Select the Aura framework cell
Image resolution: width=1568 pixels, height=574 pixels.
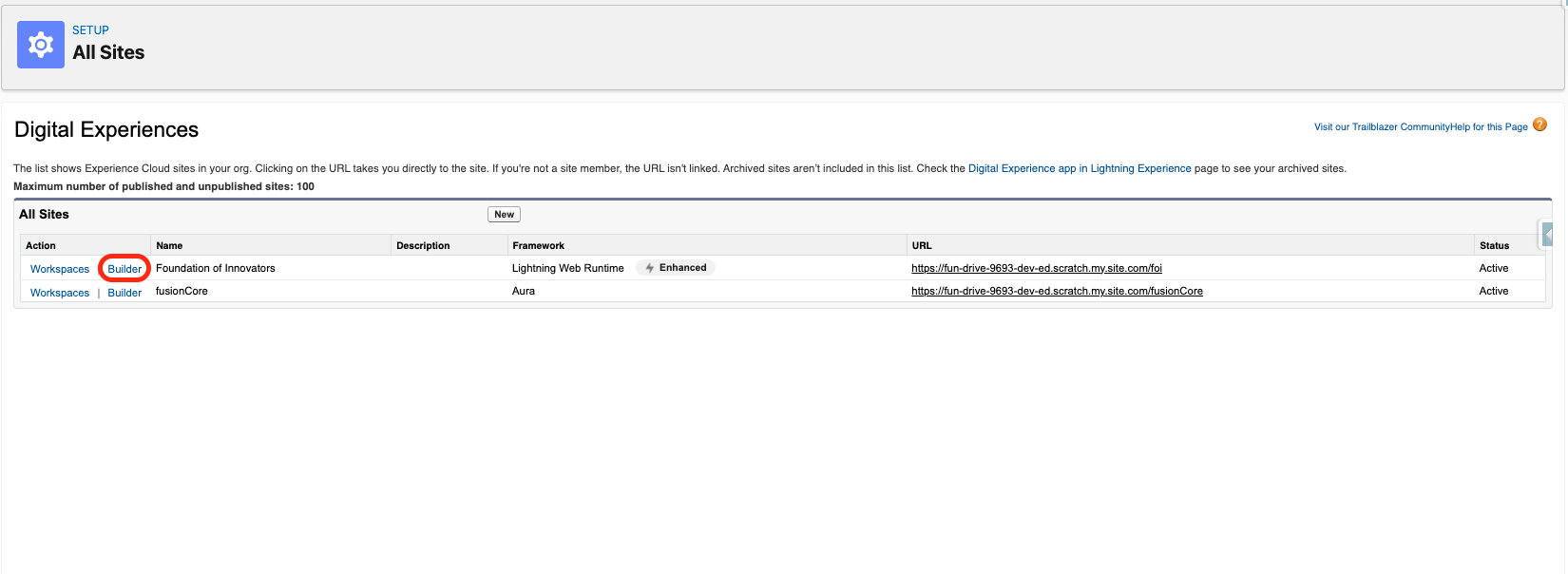524,291
